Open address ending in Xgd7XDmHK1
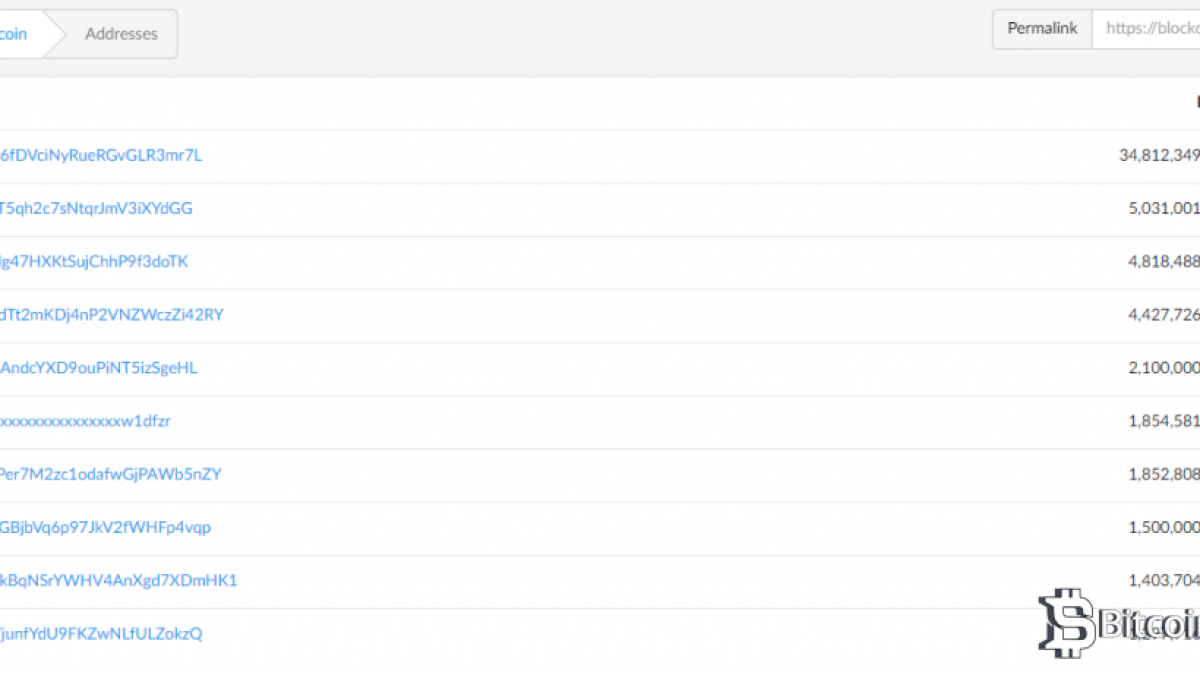Image resolution: width=1200 pixels, height=675 pixels. point(118,580)
